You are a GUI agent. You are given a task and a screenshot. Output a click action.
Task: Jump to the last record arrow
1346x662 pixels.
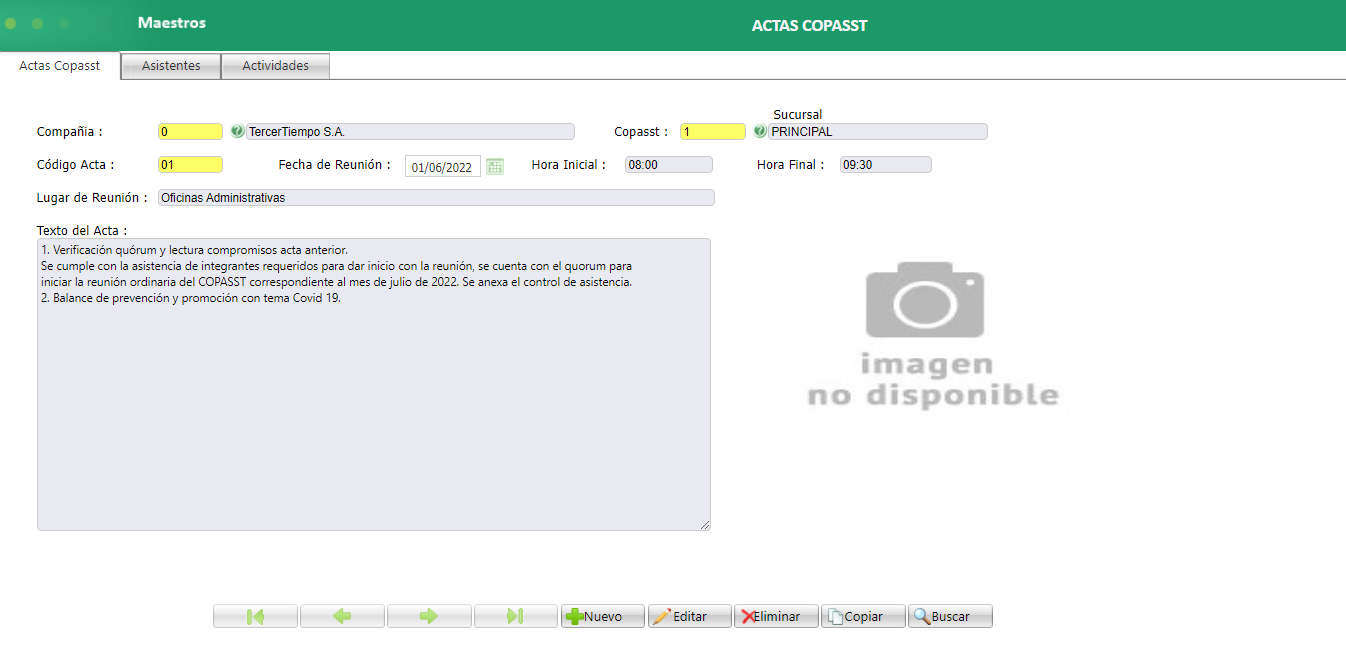click(516, 615)
